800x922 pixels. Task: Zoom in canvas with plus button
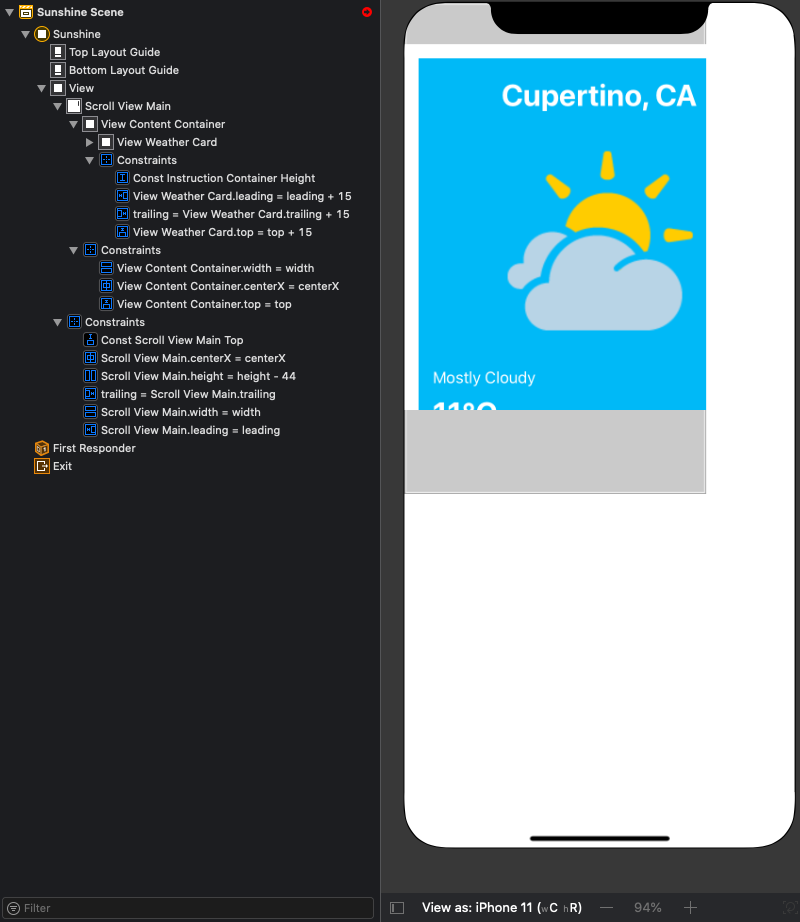[690, 908]
